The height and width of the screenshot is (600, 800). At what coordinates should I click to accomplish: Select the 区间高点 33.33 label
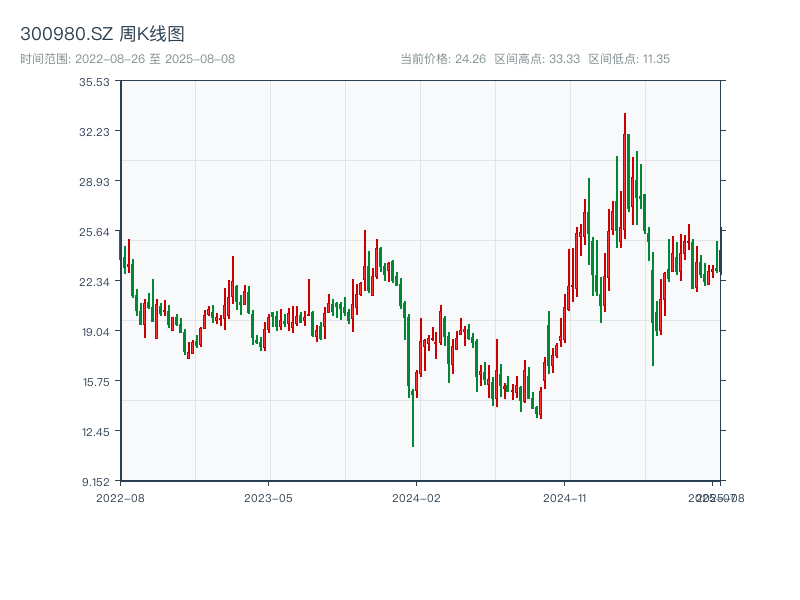coord(537,59)
